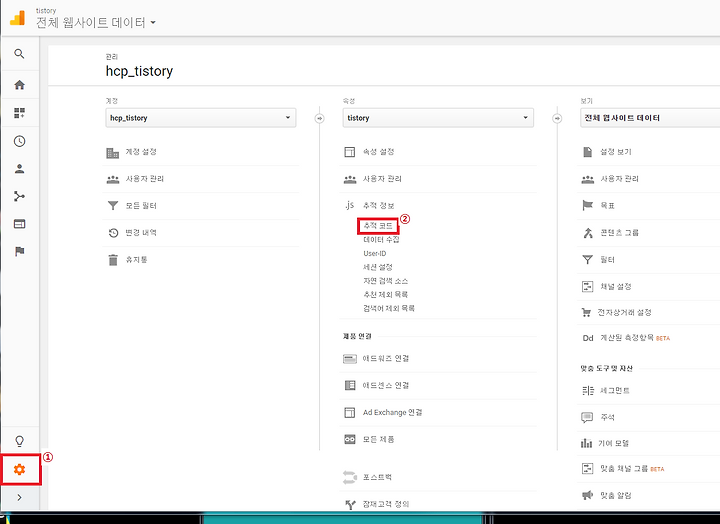Open 사용자 관리 in the 계정 column
This screenshot has width=720, height=524.
[x=145, y=179]
